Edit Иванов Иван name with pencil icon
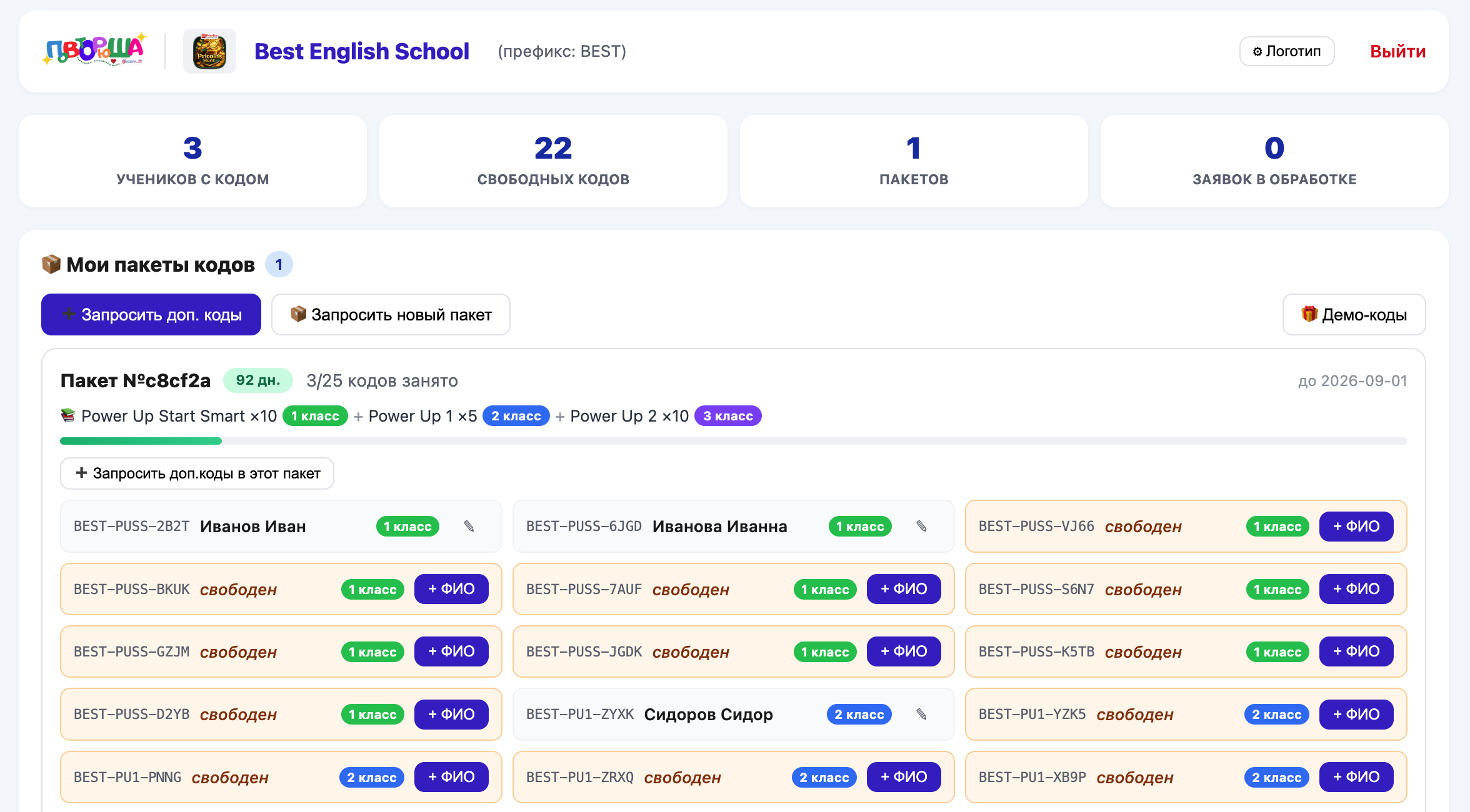Image resolution: width=1470 pixels, height=812 pixels. [469, 527]
